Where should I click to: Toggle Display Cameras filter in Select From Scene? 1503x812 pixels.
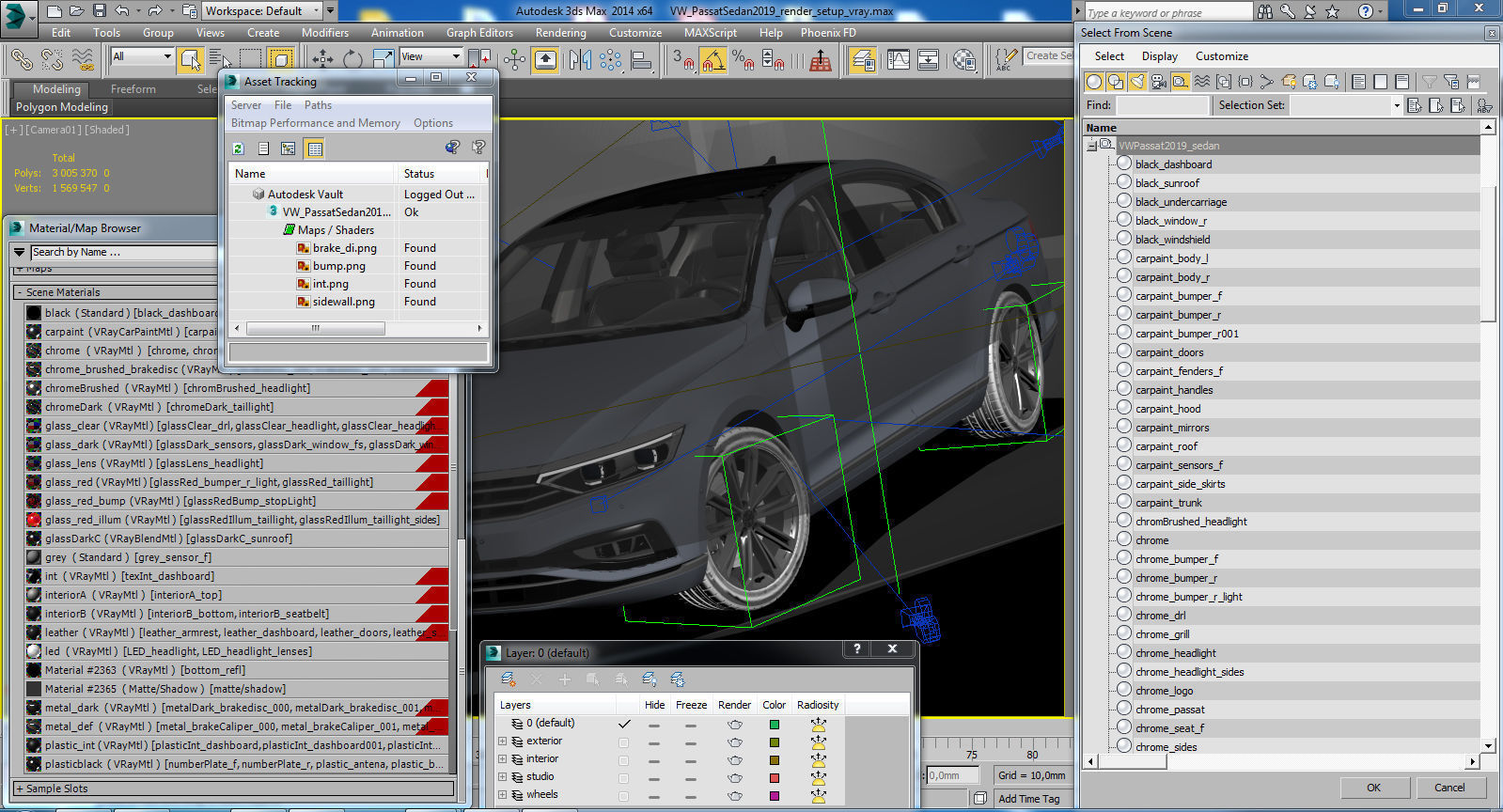1158,82
